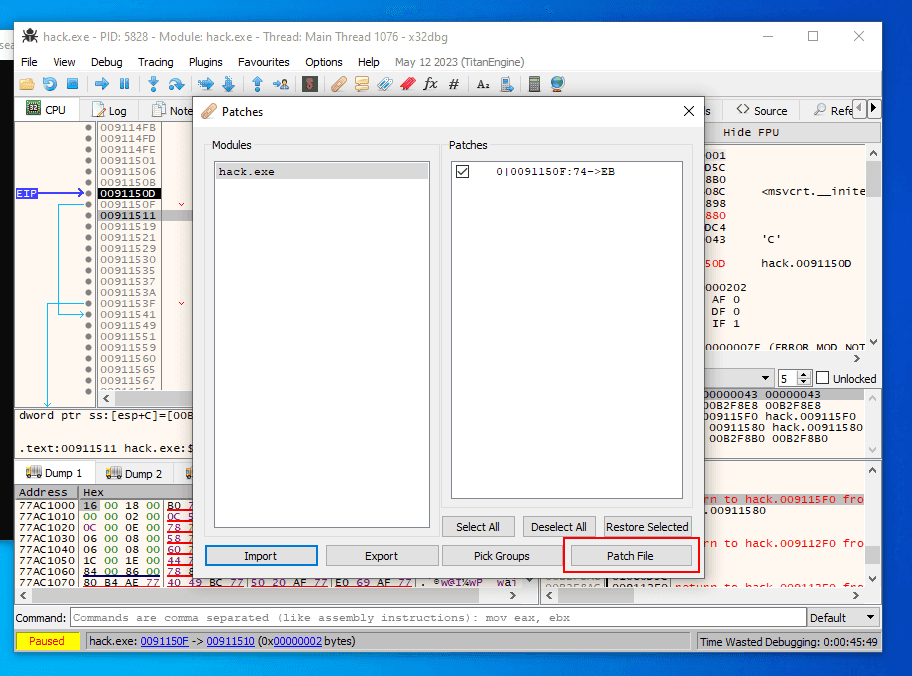Viewport: 912px width, 676px height.
Task: Click the Deselect All button
Action: (x=559, y=526)
